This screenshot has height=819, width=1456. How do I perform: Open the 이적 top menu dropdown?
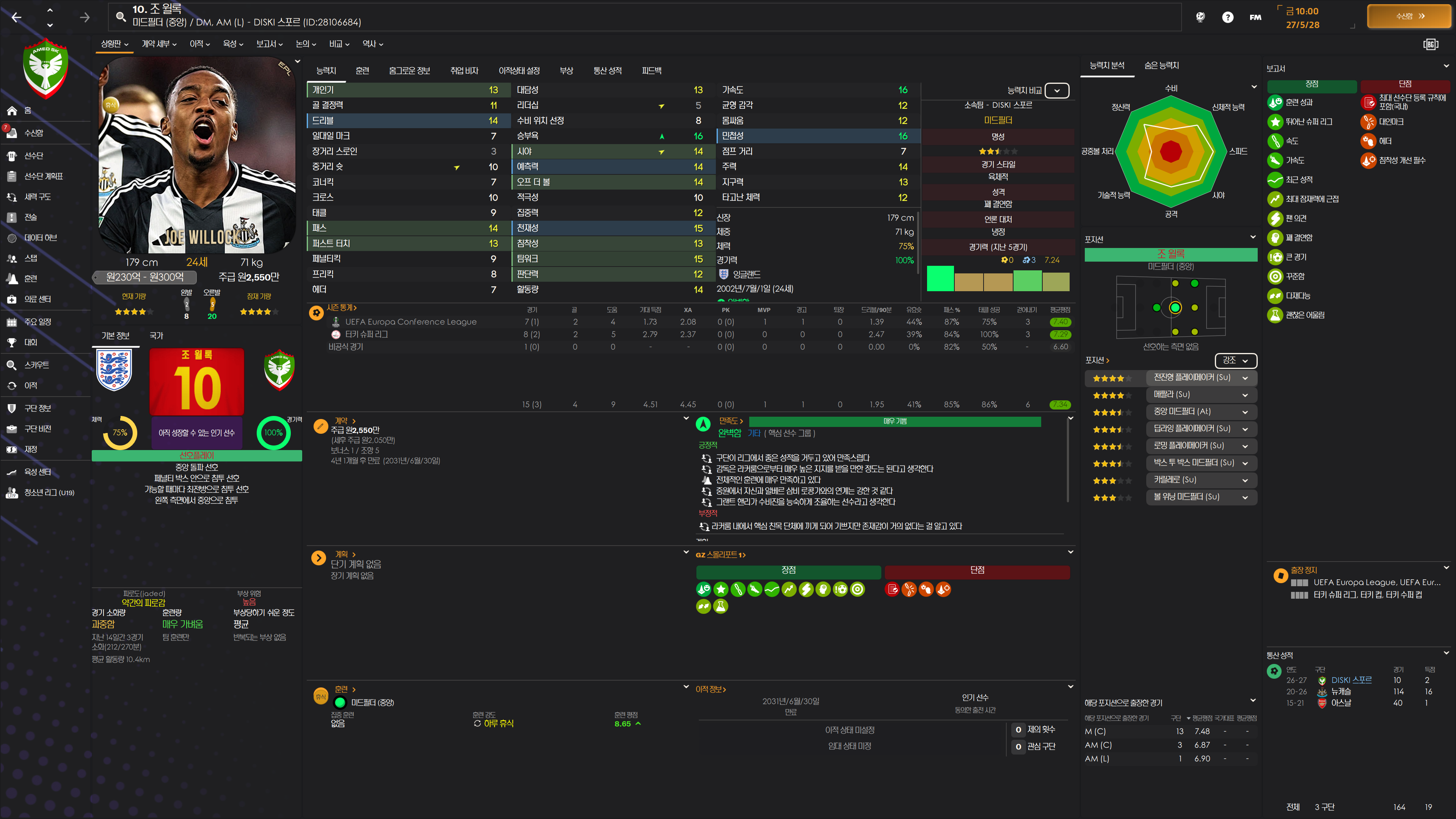199,44
